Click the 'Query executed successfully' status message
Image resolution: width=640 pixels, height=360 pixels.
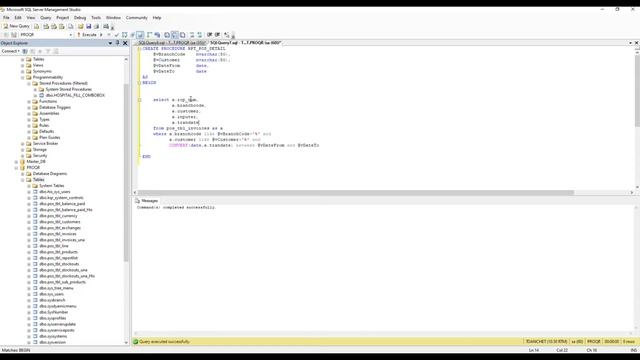[x=164, y=342]
